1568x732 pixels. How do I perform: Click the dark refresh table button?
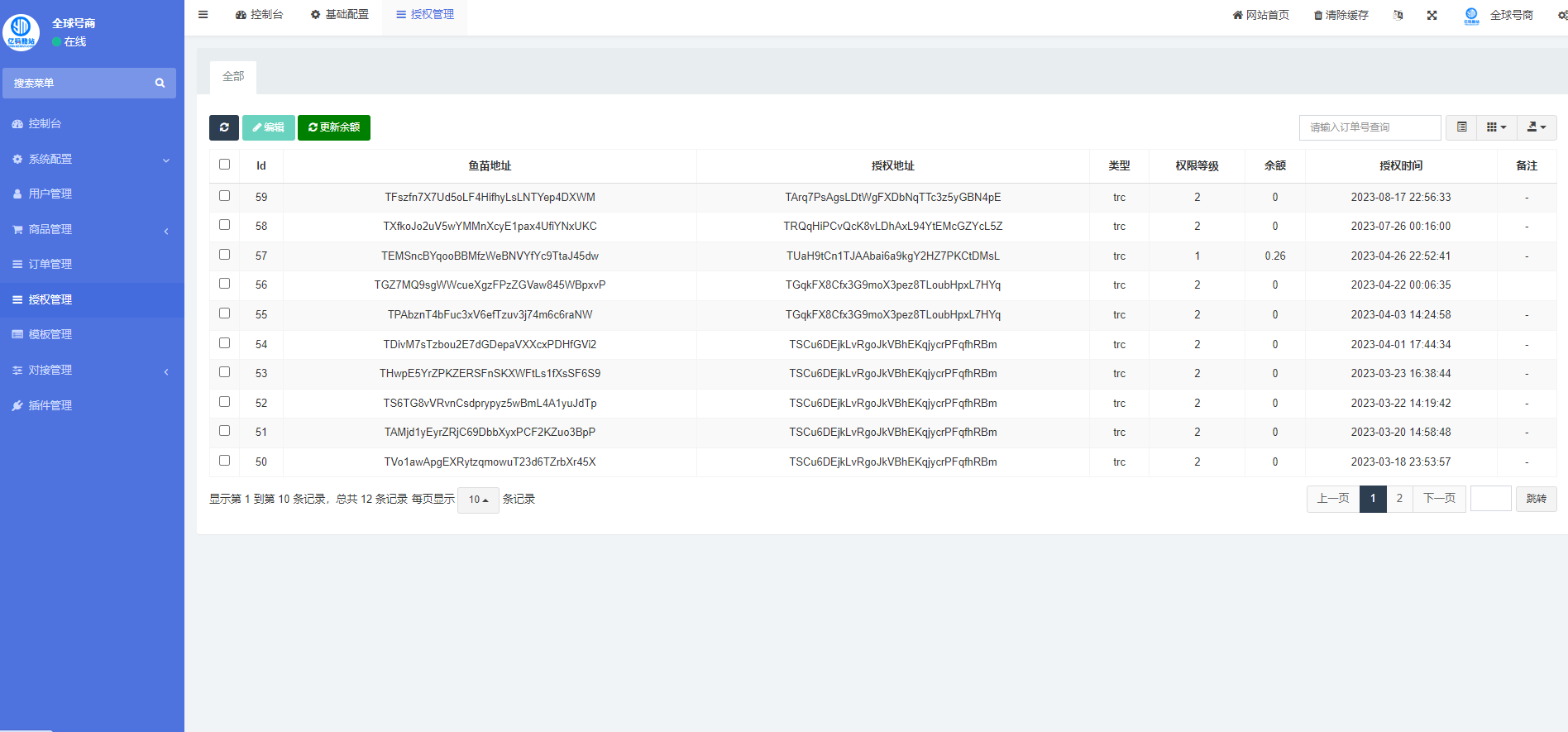pos(224,127)
